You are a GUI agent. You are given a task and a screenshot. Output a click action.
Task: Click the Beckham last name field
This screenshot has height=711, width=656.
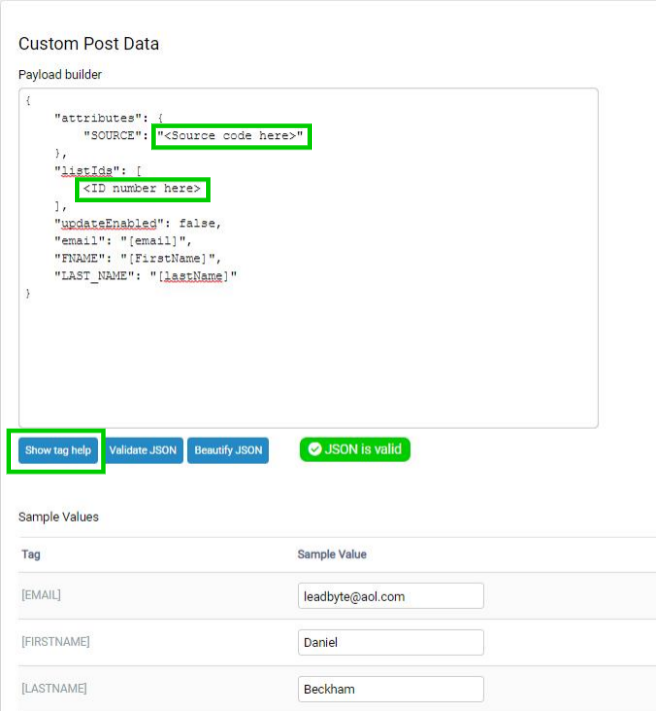click(x=391, y=689)
